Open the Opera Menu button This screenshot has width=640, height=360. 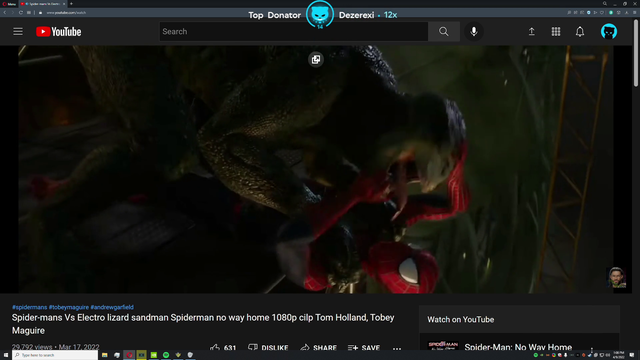click(x=9, y=4)
